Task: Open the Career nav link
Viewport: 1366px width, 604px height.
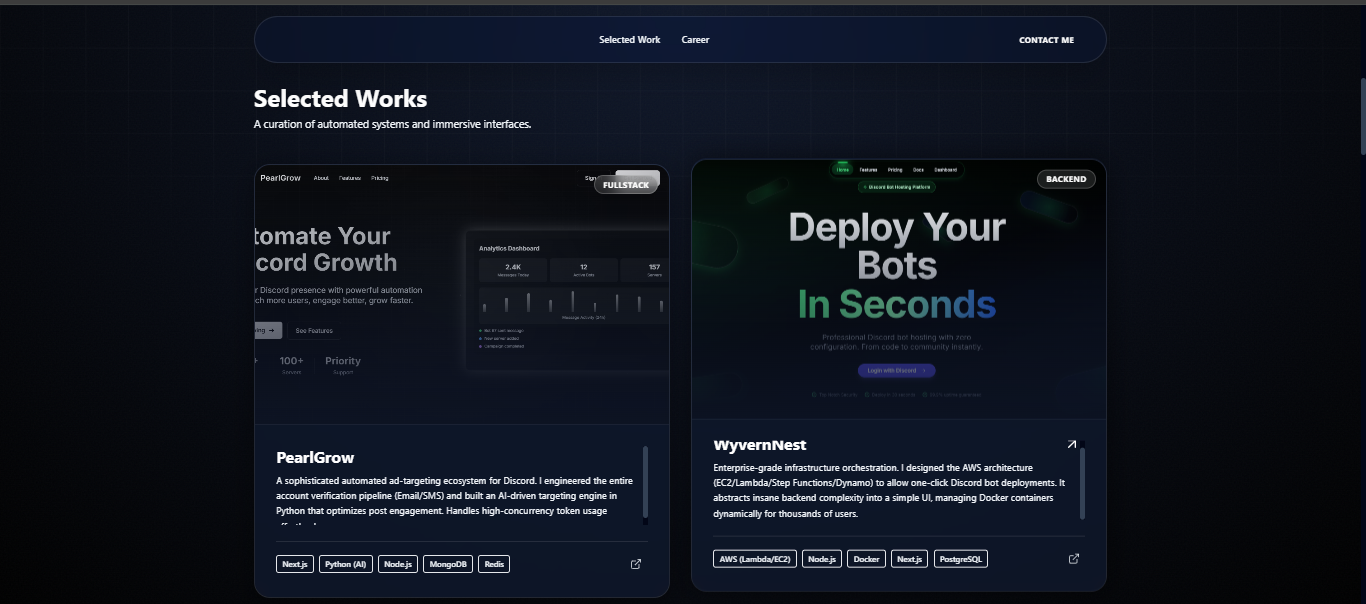Action: click(x=695, y=40)
